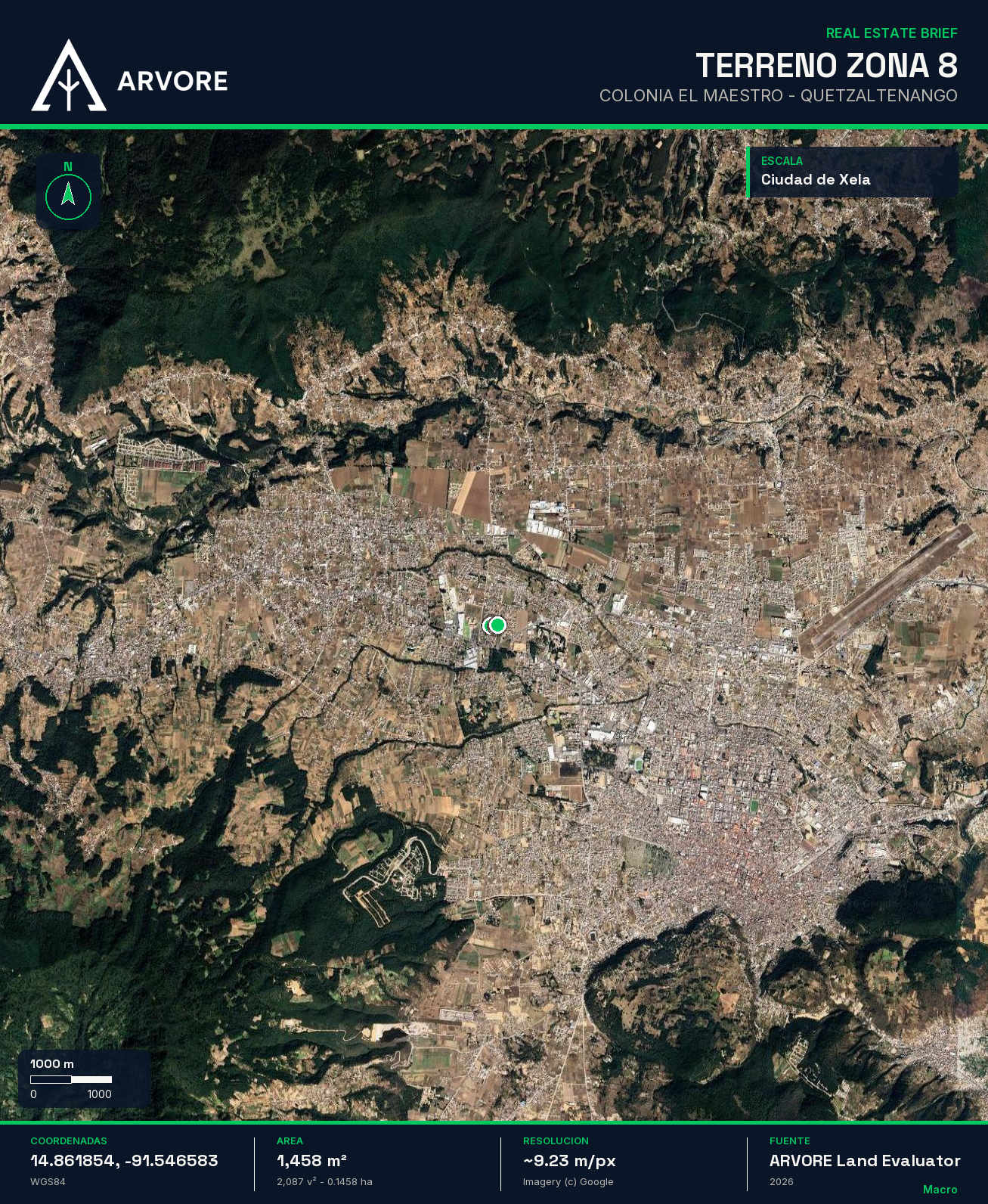Click the 'COORDENADAS' heading
Image resolution: width=988 pixels, height=1204 pixels.
69,1140
